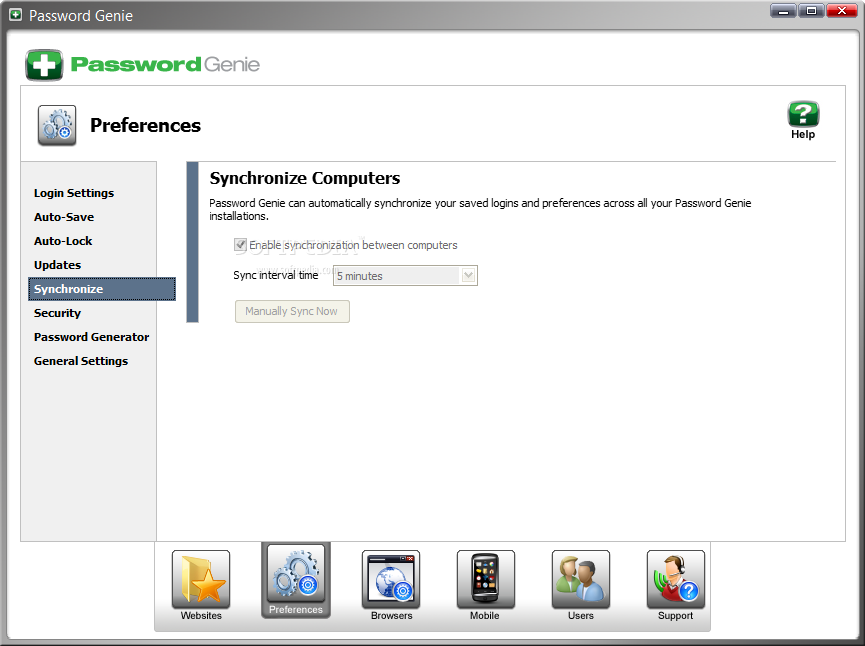Maximize the Password Genie window

tap(811, 10)
